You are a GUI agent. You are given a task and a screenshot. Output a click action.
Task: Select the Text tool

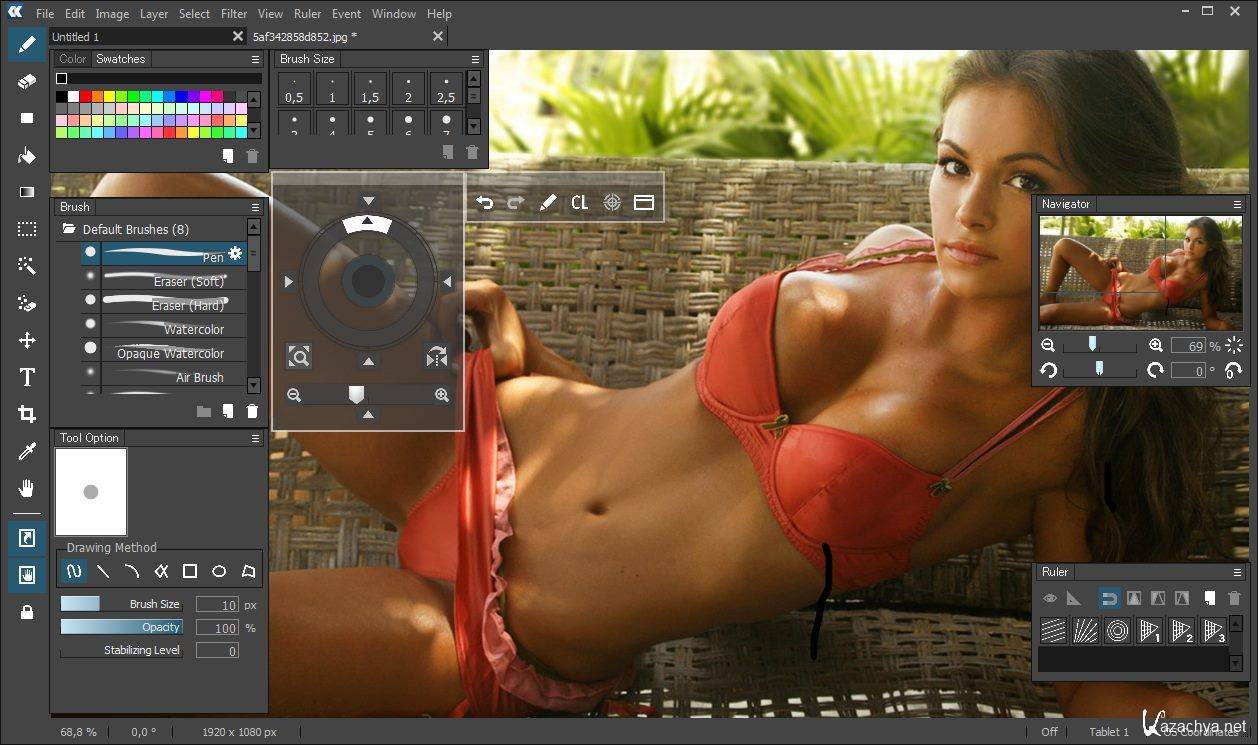pyautogui.click(x=27, y=377)
